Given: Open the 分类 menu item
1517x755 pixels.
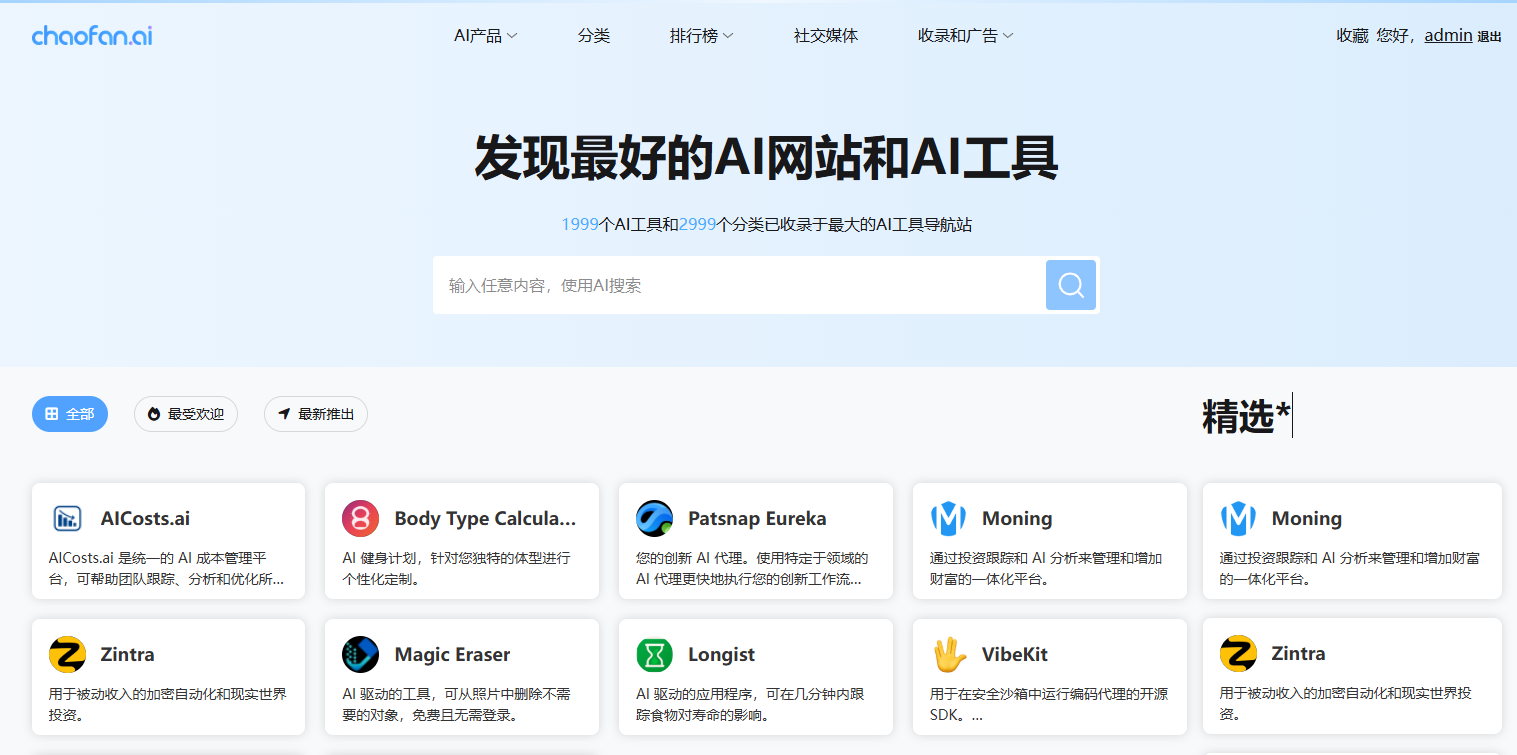Looking at the screenshot, I should click(x=594, y=36).
